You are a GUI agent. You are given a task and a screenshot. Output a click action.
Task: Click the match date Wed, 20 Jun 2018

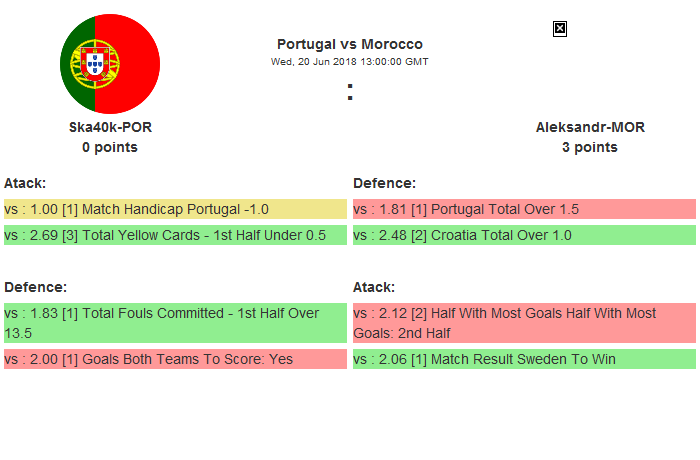[x=350, y=61]
